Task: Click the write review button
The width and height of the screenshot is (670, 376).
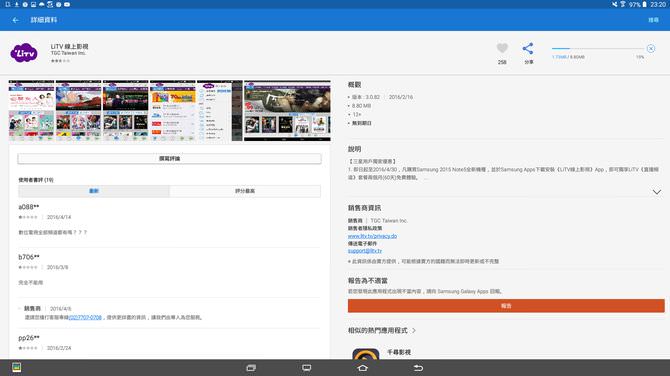Action: [x=170, y=159]
